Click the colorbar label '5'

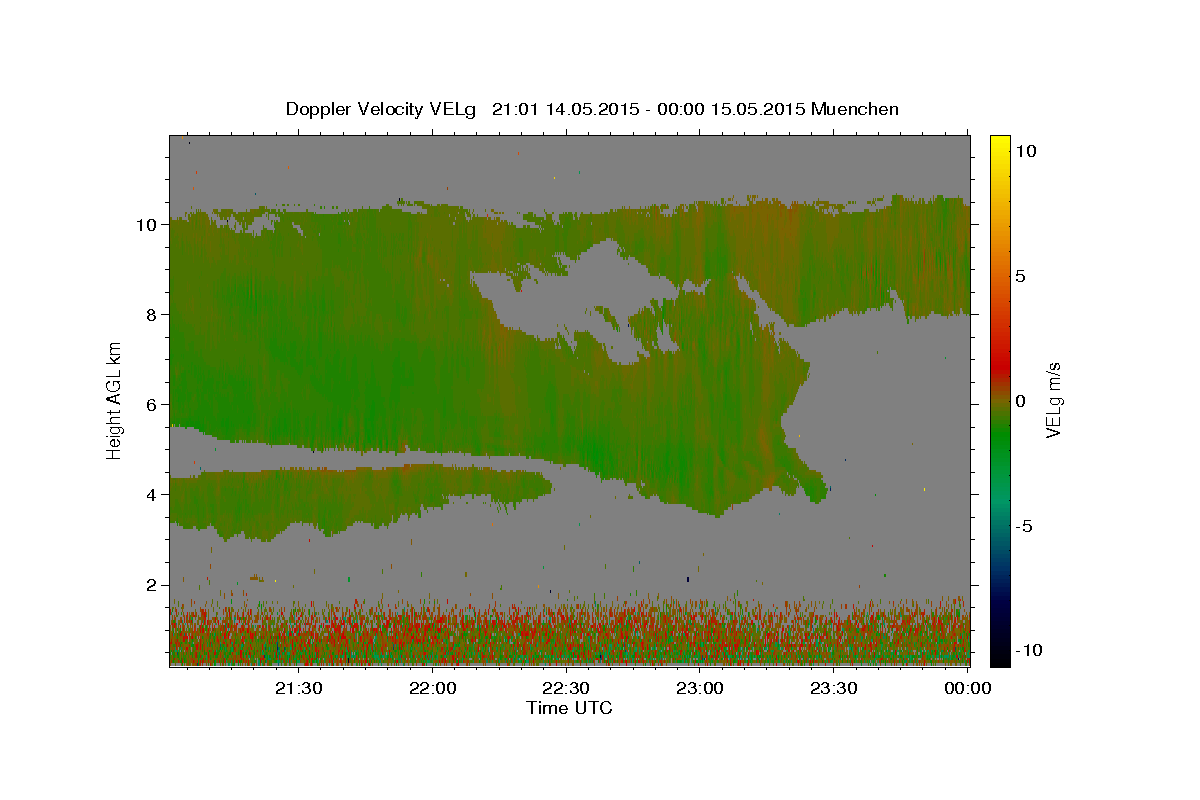(x=1020, y=276)
